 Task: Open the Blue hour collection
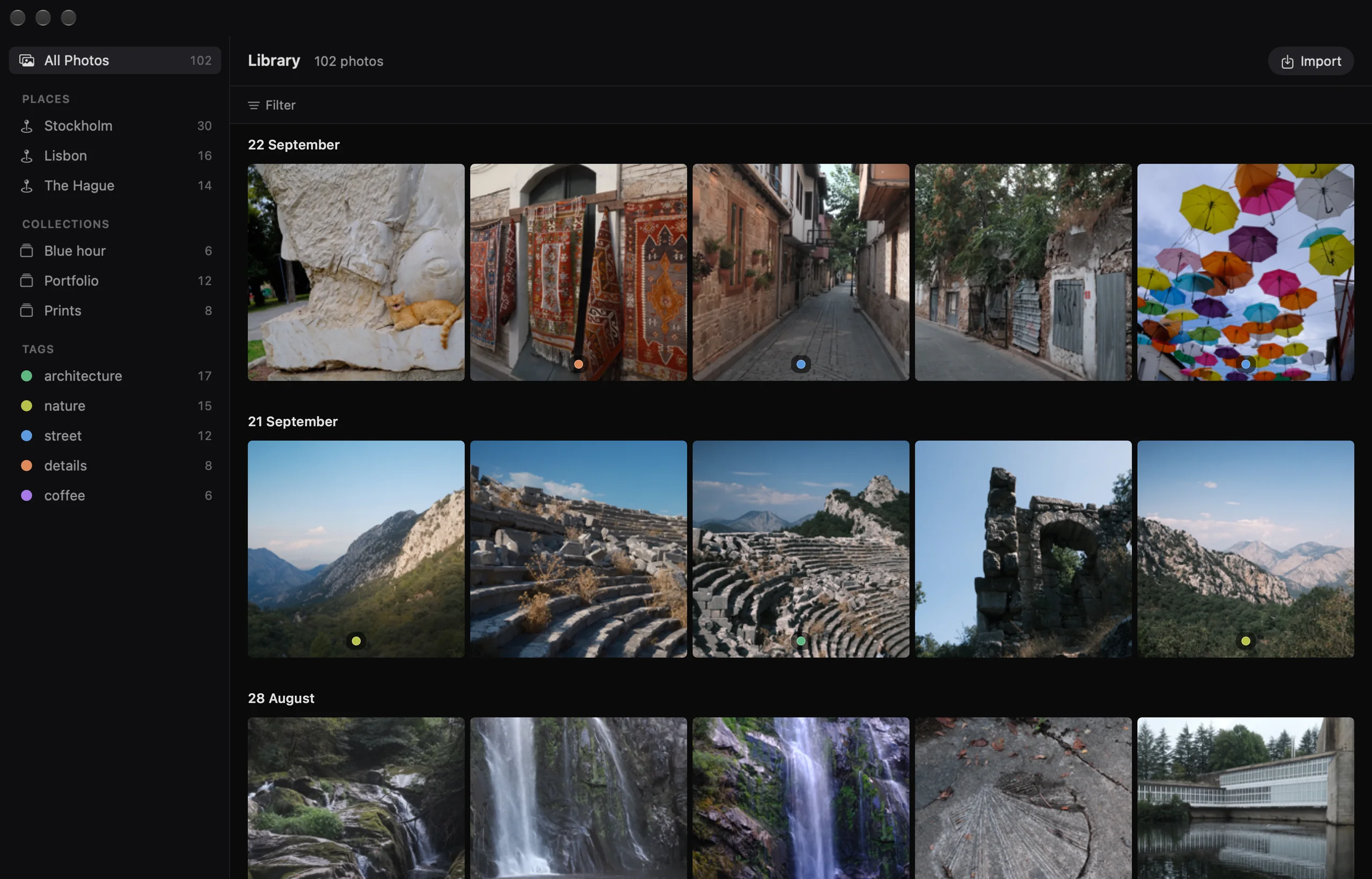click(115, 251)
